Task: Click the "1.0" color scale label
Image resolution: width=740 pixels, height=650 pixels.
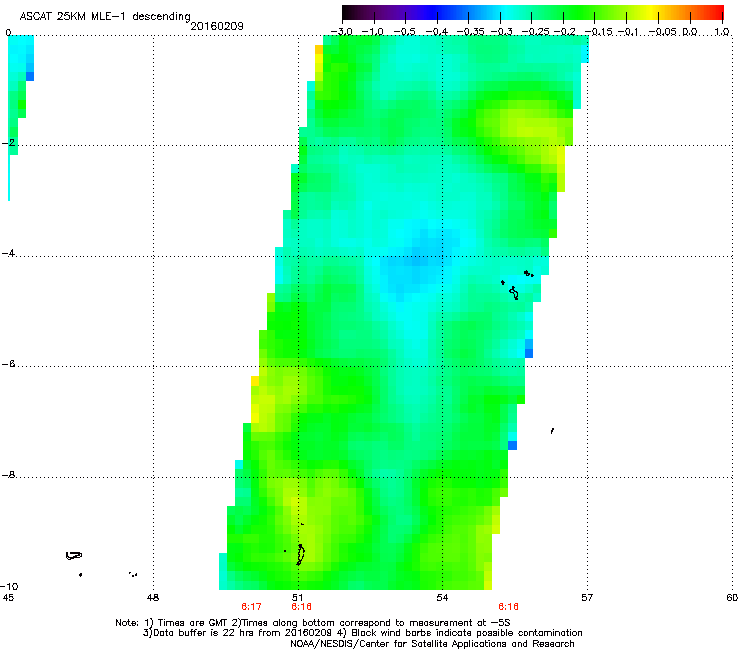Action: tap(722, 32)
